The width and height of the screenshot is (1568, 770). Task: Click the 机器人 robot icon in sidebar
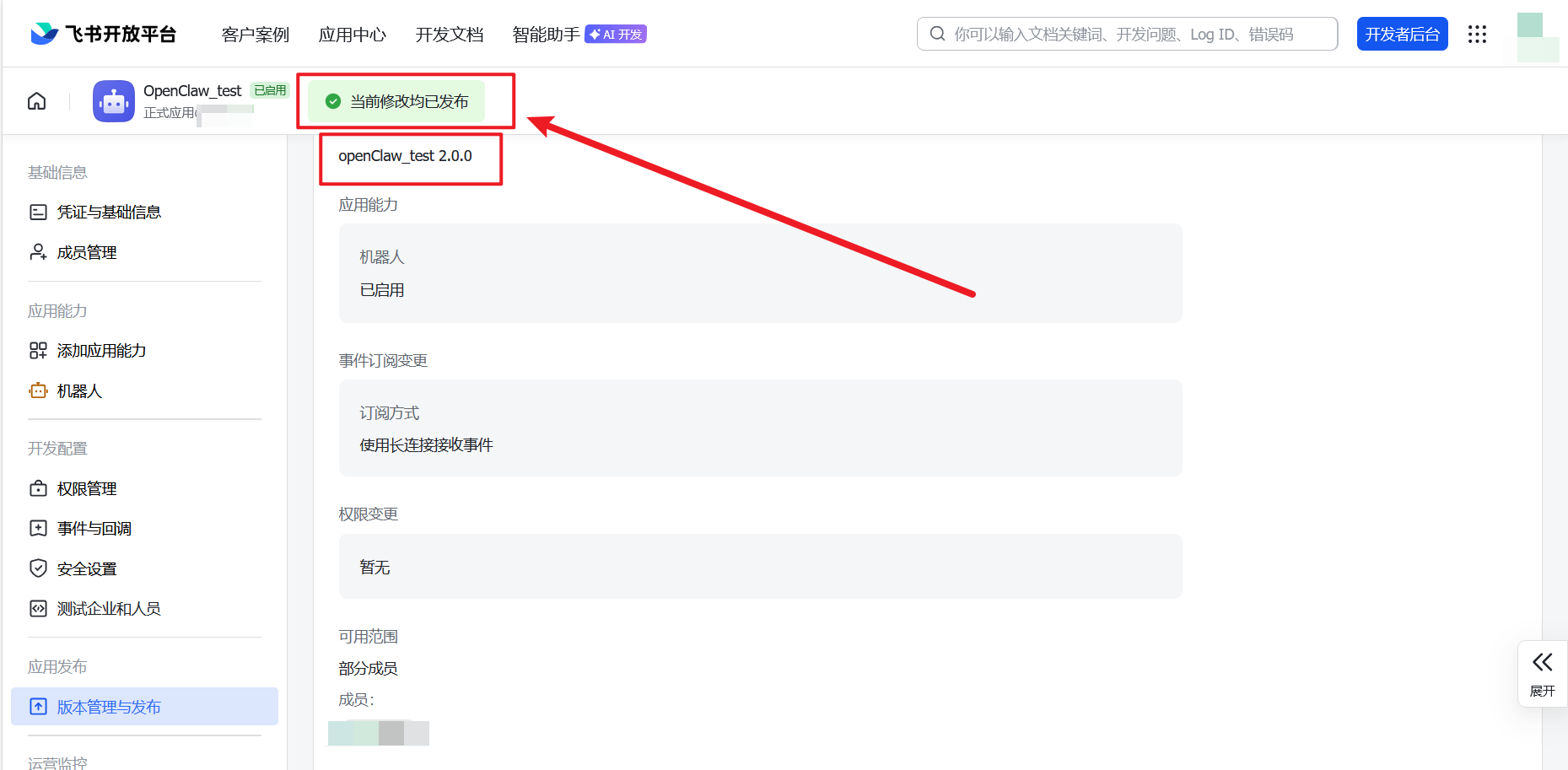[x=39, y=390]
